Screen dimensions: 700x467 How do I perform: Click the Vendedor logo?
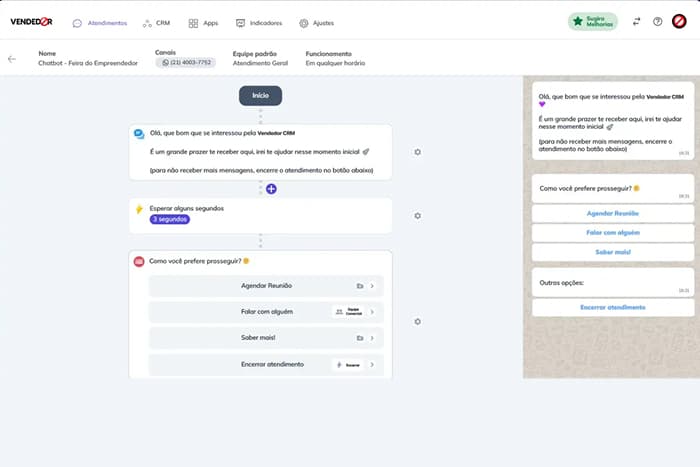[x=31, y=21]
